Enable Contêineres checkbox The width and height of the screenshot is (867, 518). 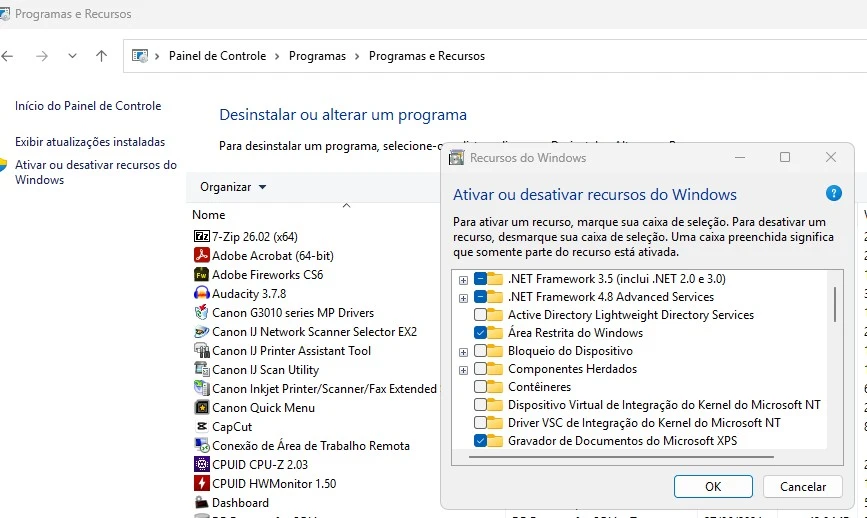[x=480, y=387]
